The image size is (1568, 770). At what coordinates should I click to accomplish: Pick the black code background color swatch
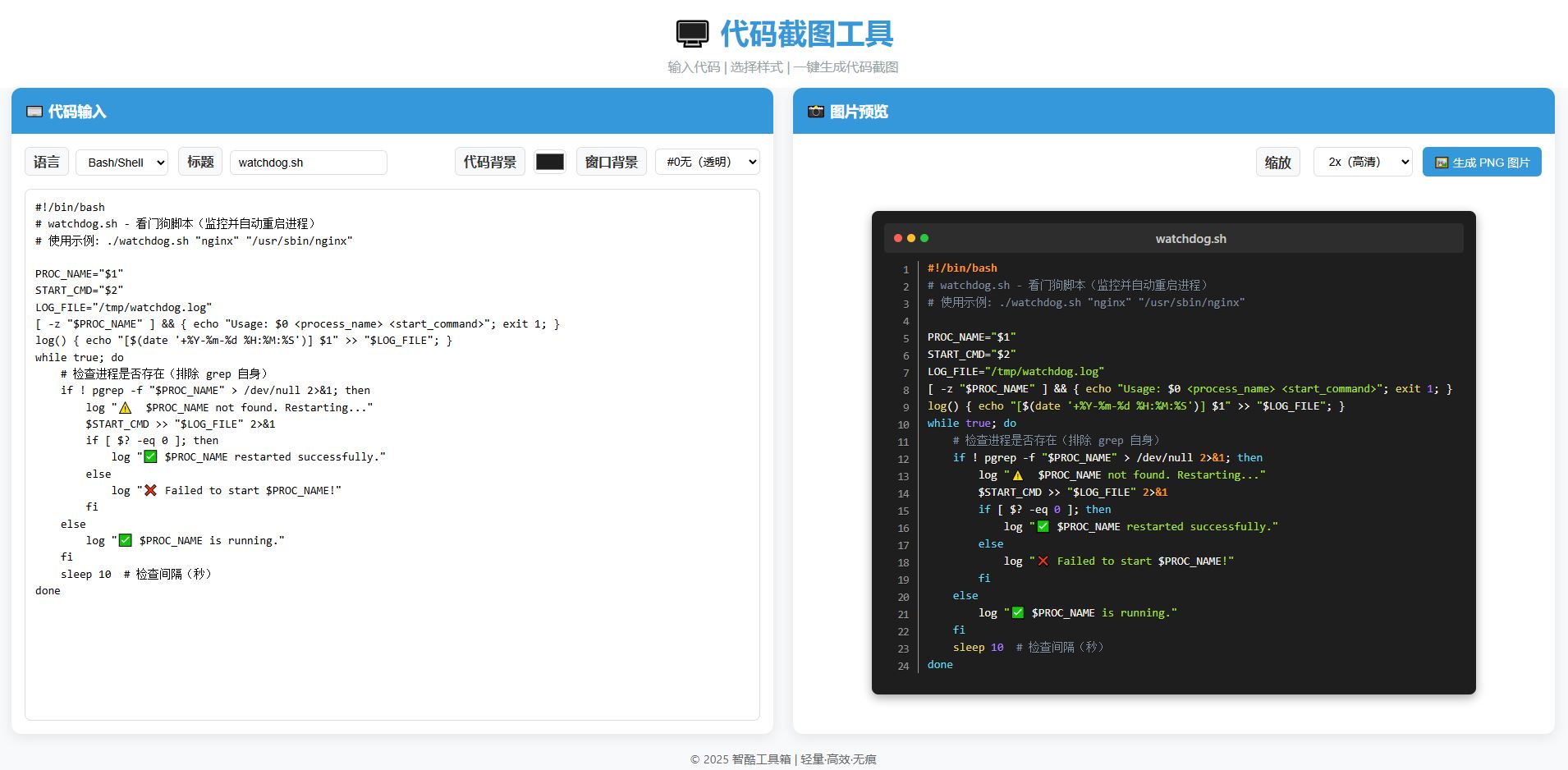pos(550,163)
